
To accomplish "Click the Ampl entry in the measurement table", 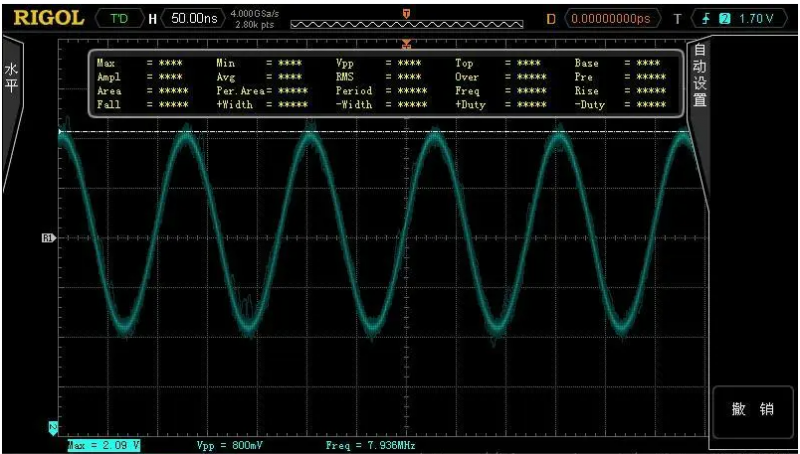I will (x=139, y=77).
